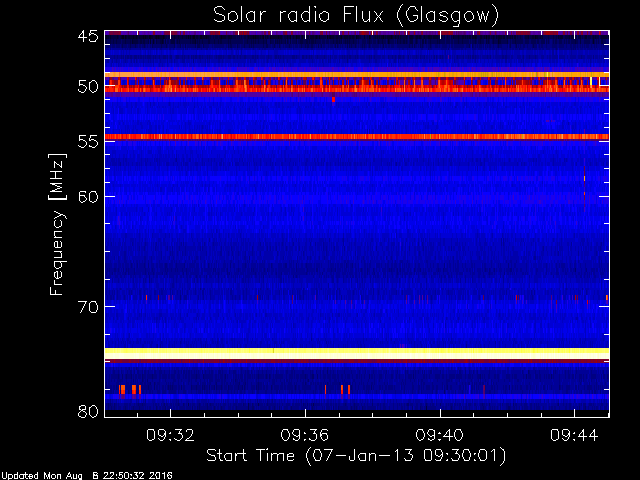The width and height of the screenshot is (640, 480).
Task: Click the '09:44' time tick label
Action: click(574, 435)
